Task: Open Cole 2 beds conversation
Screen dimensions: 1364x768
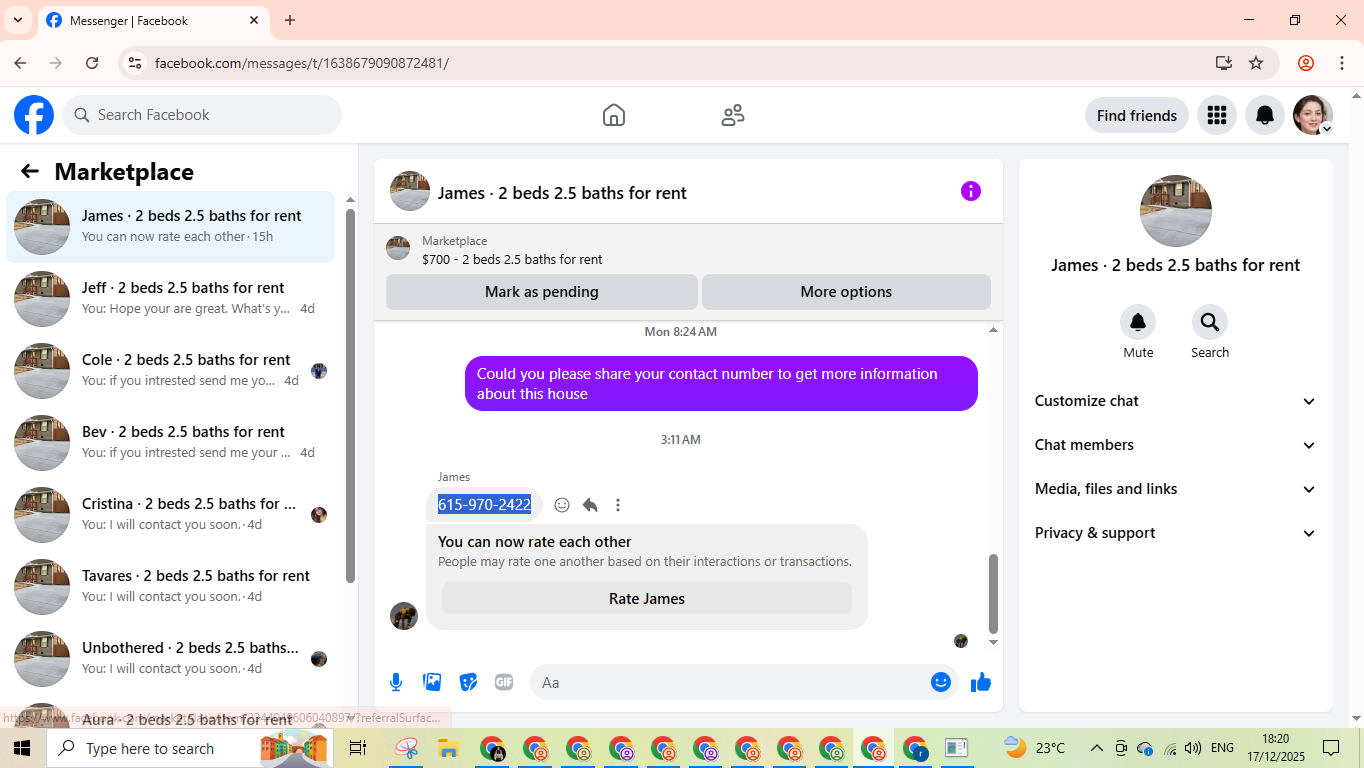Action: point(171,371)
